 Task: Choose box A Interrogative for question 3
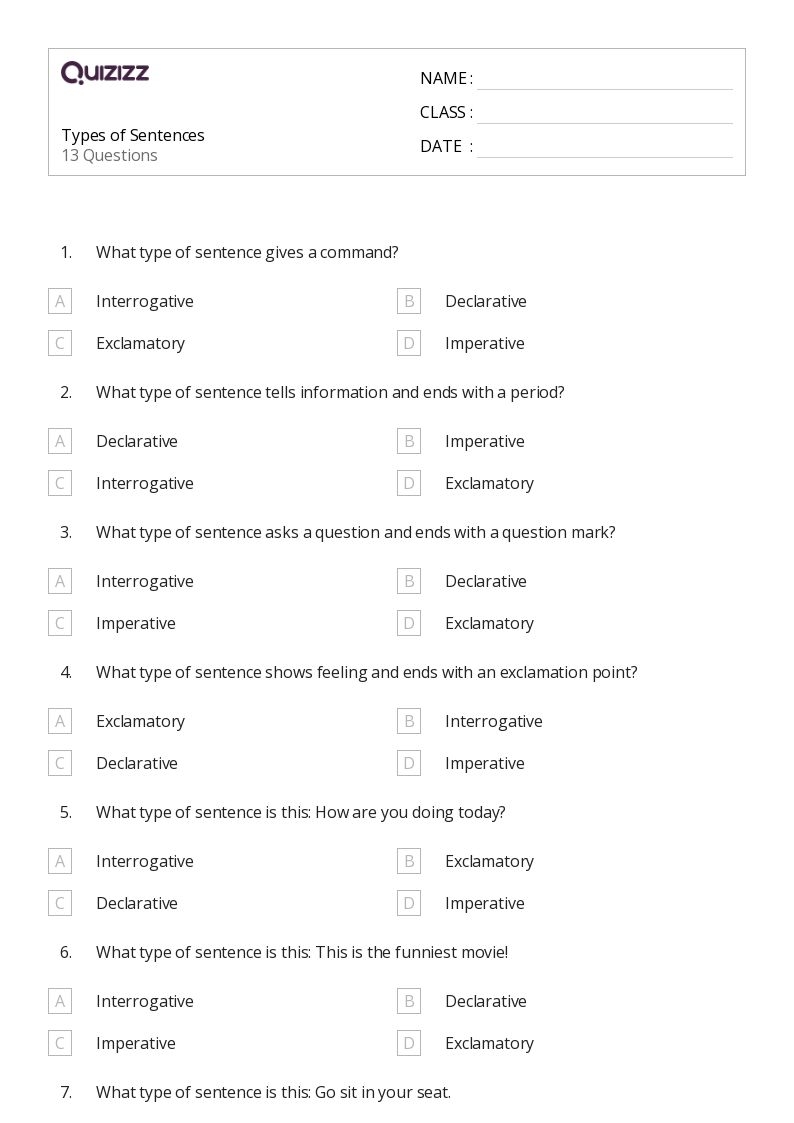tap(60, 581)
